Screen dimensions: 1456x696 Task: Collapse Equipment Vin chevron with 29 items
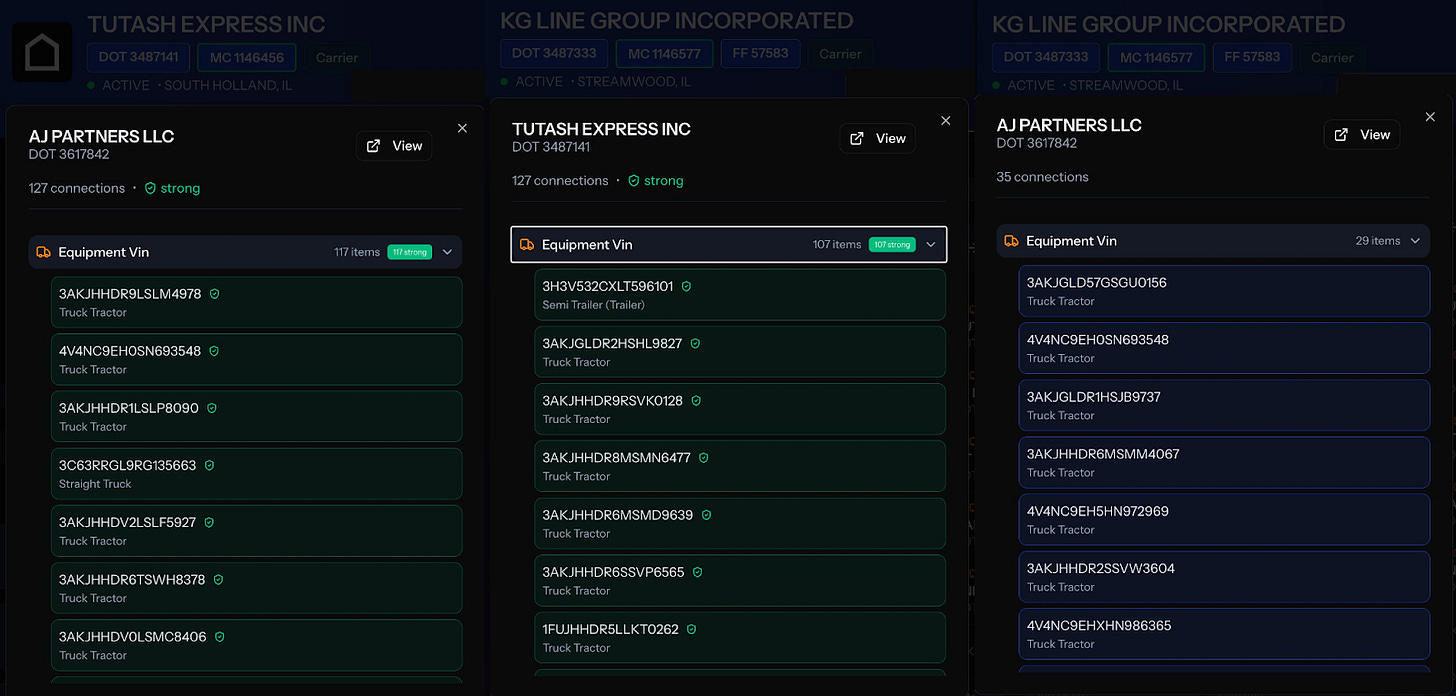[1415, 241]
